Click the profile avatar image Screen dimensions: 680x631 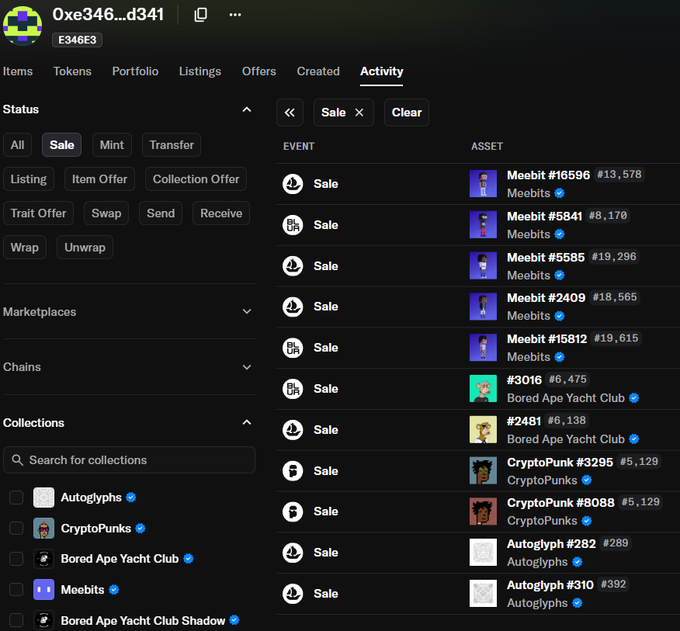click(23, 26)
